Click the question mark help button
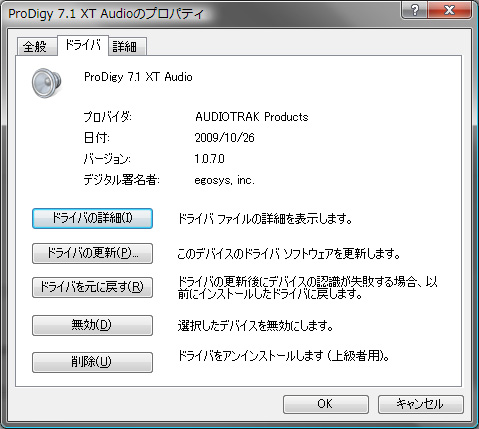 click(x=414, y=10)
